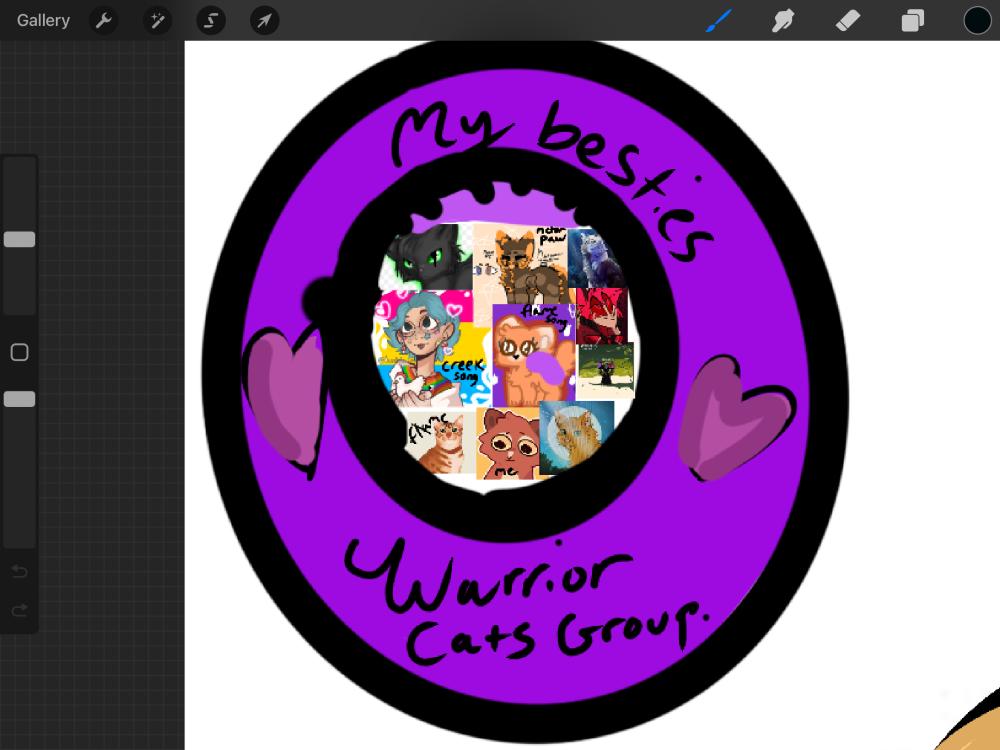The image size is (1000, 750).
Task: Select the Eraser tool
Action: coord(848,20)
